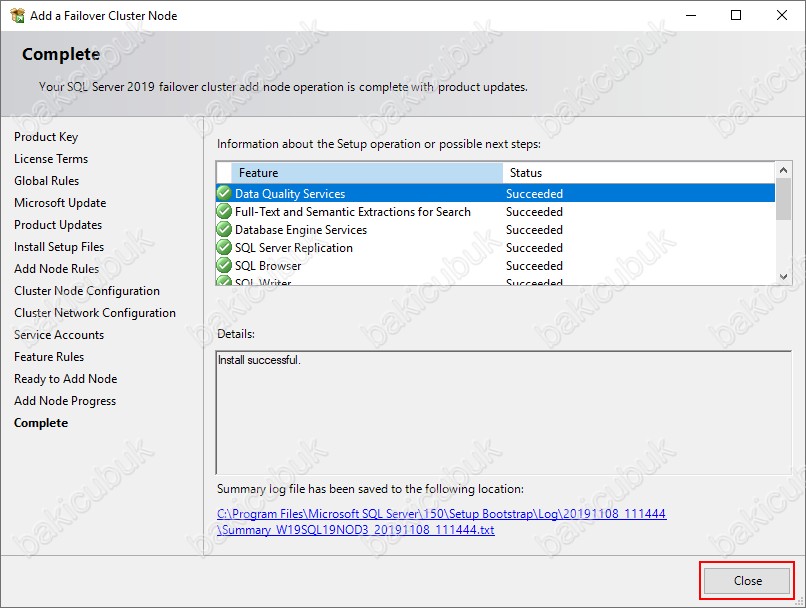806x608 pixels.
Task: Close the window with the title bar X
Action: [x=782, y=15]
